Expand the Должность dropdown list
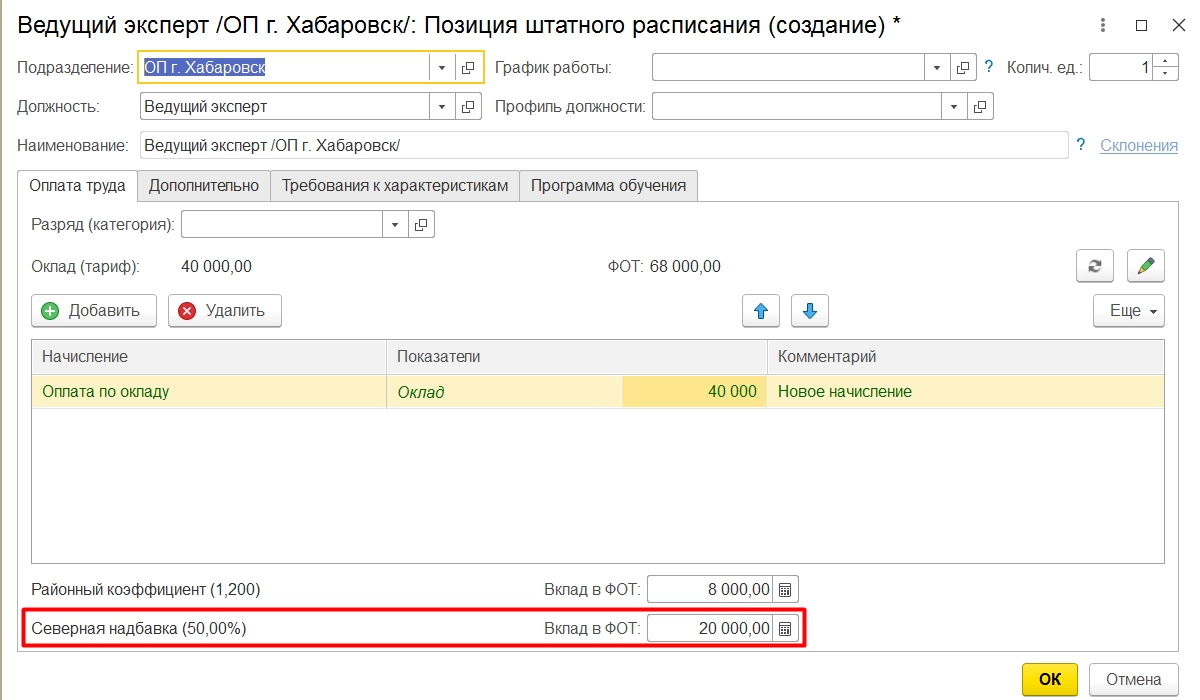This screenshot has height=700, width=1200. (x=442, y=106)
